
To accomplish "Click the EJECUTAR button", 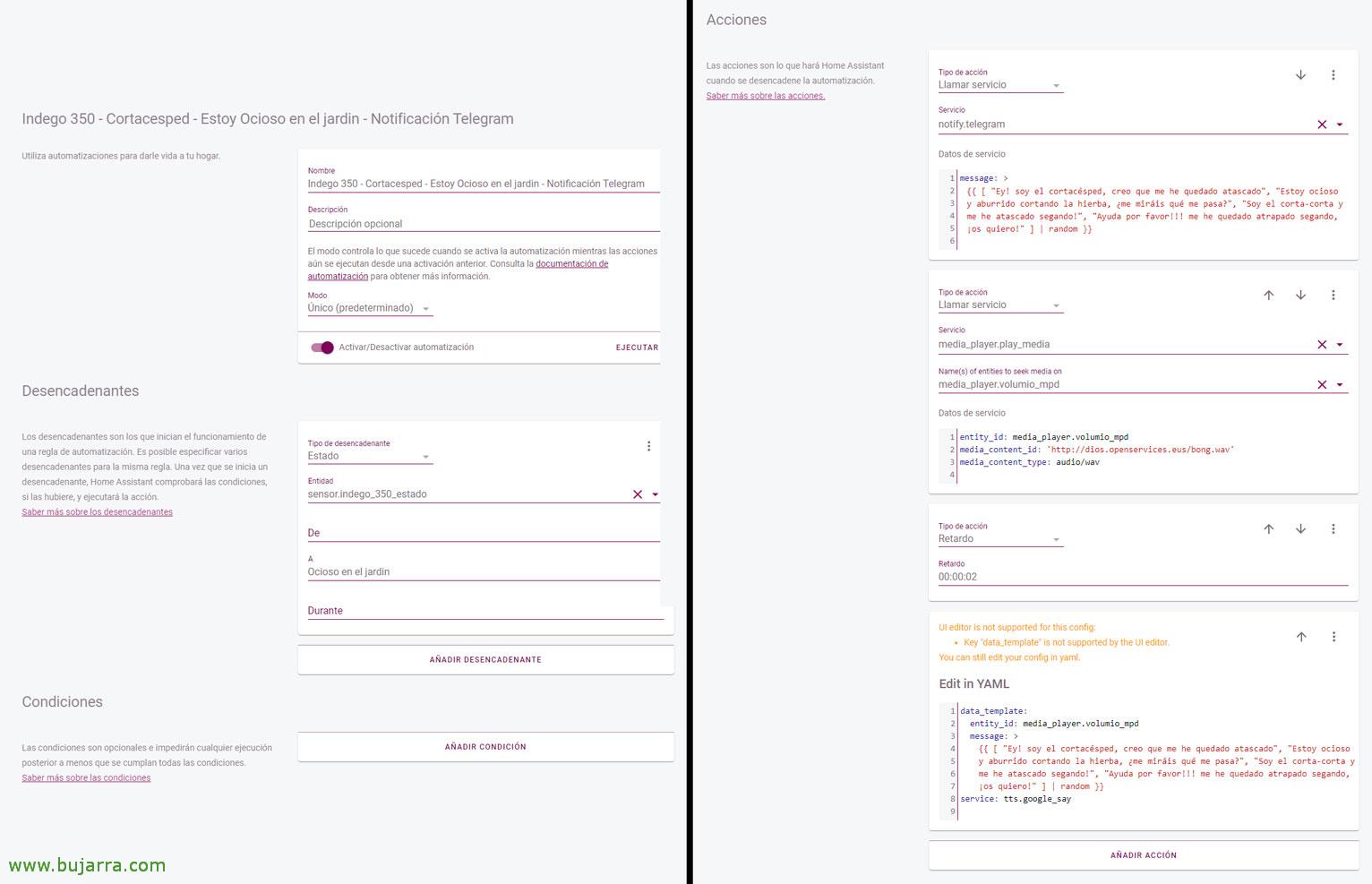I will 637,348.
